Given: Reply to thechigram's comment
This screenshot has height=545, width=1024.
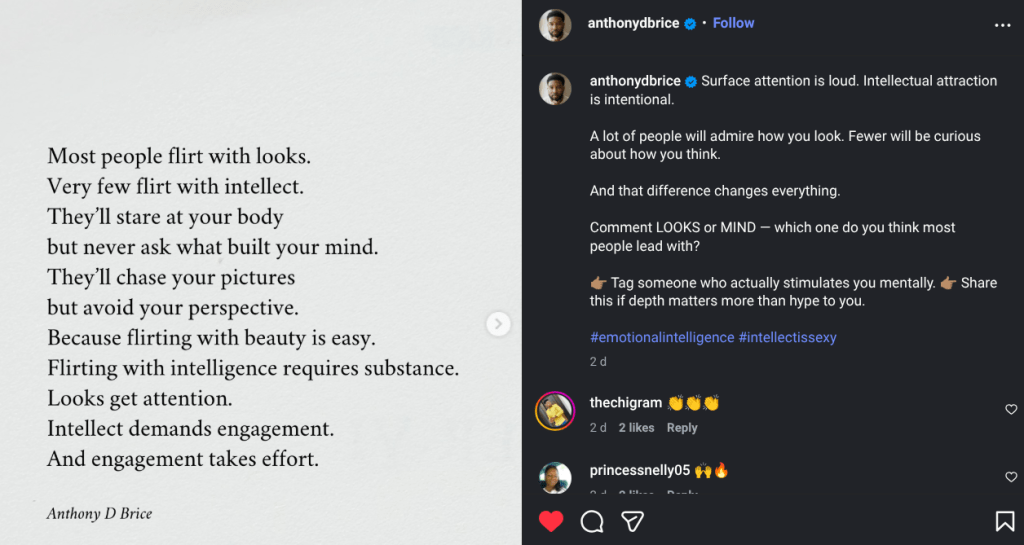Looking at the screenshot, I should pos(682,428).
